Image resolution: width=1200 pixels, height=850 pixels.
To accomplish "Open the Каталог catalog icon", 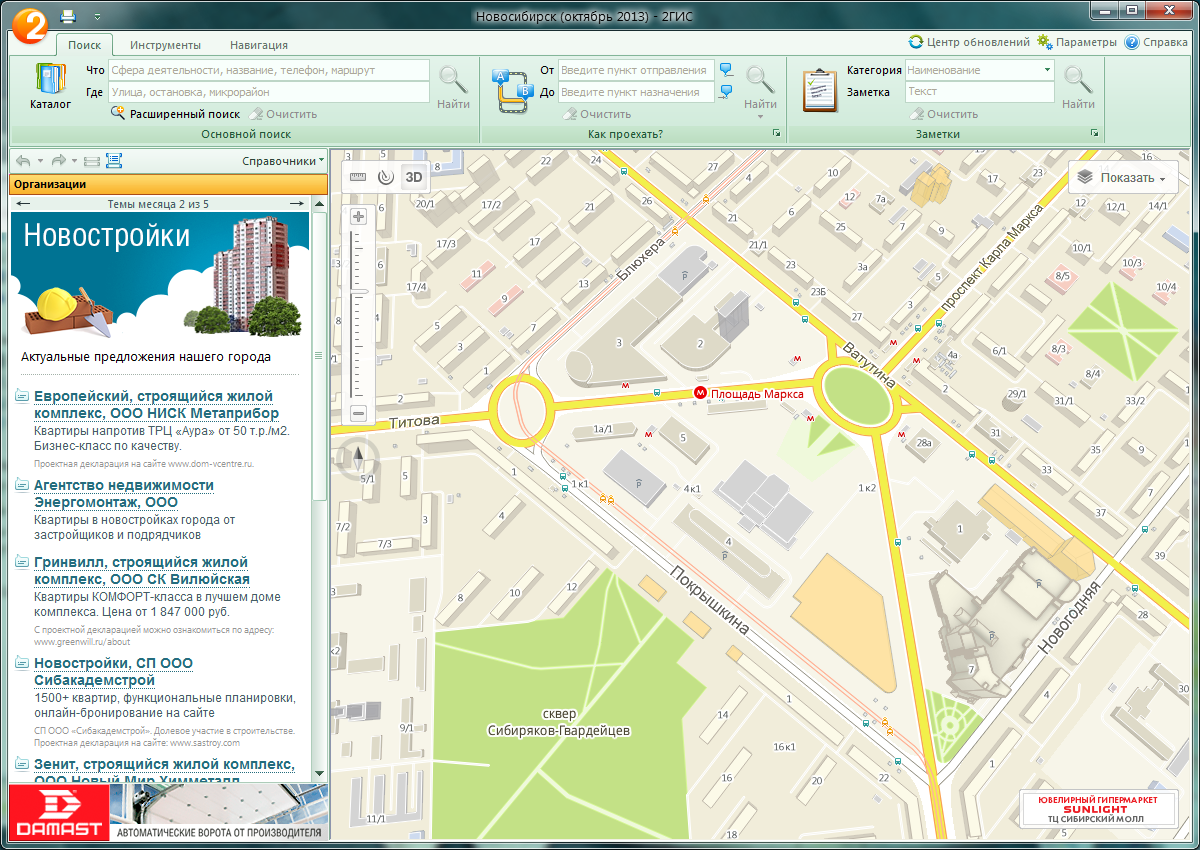I will tap(50, 85).
